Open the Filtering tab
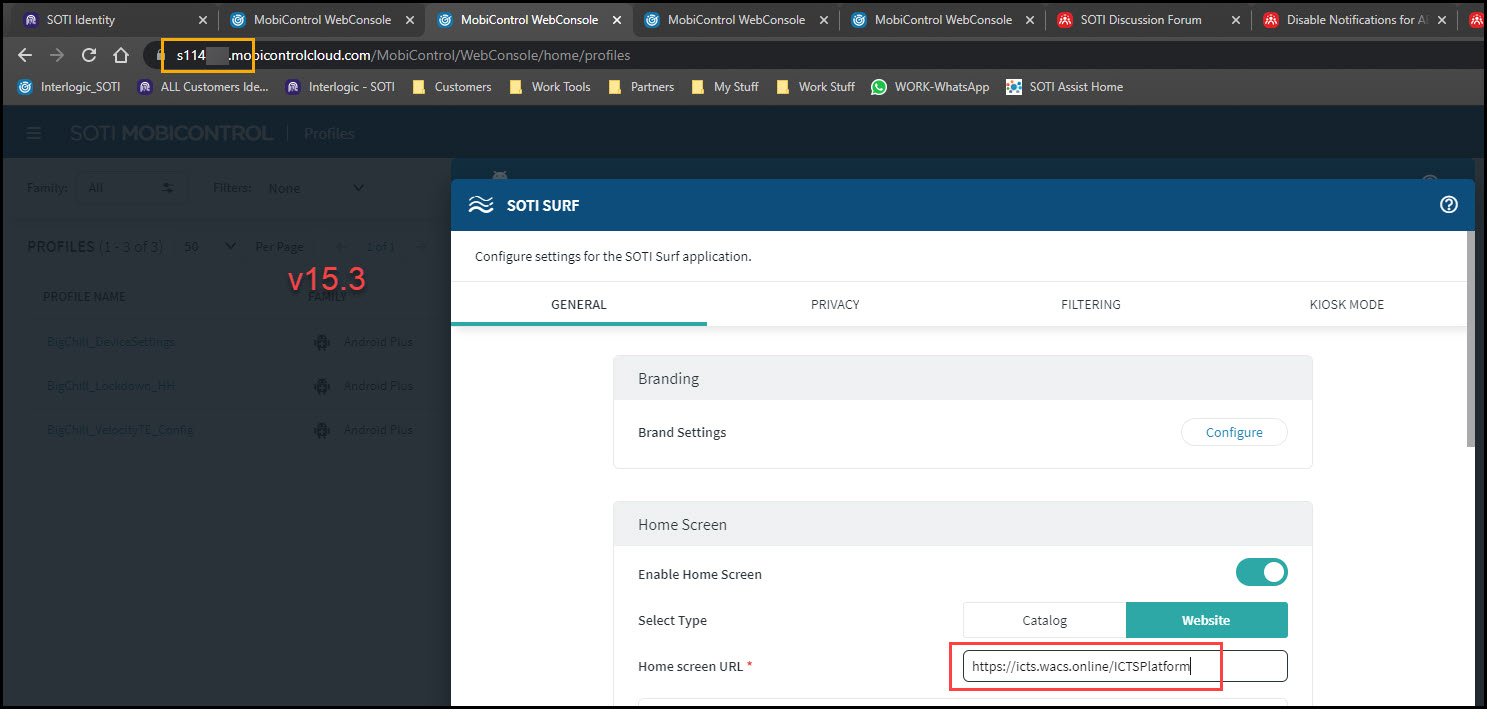This screenshot has height=709, width=1487. click(x=1090, y=304)
